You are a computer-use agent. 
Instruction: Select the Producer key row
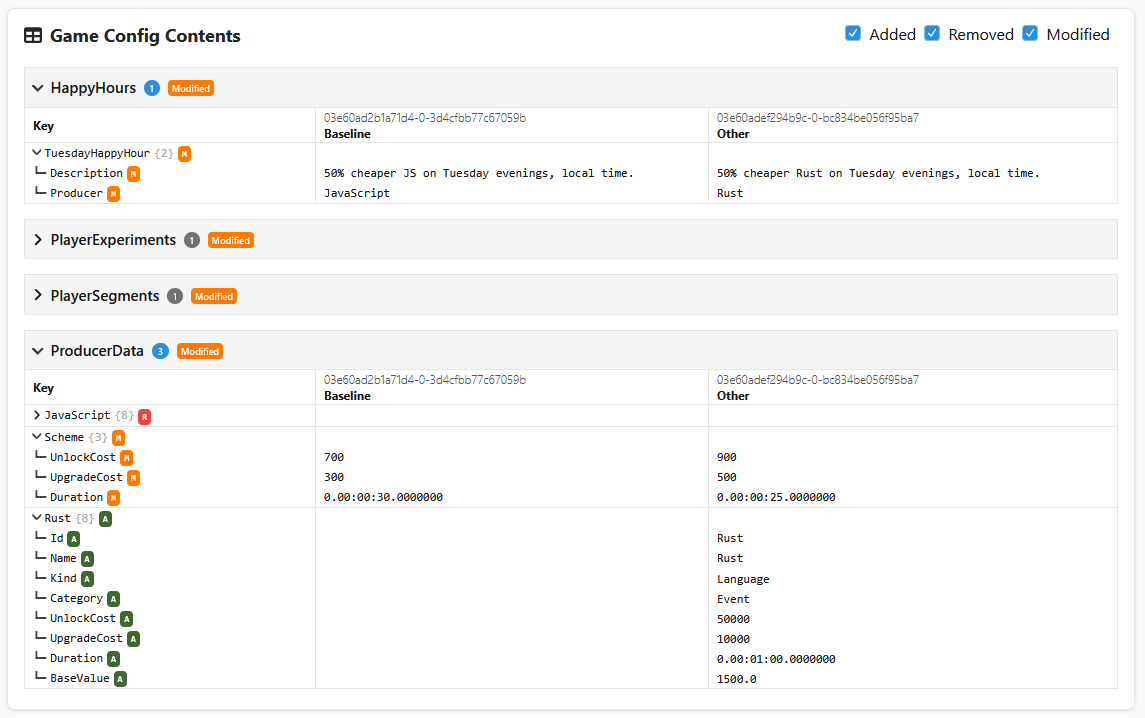[x=76, y=193]
